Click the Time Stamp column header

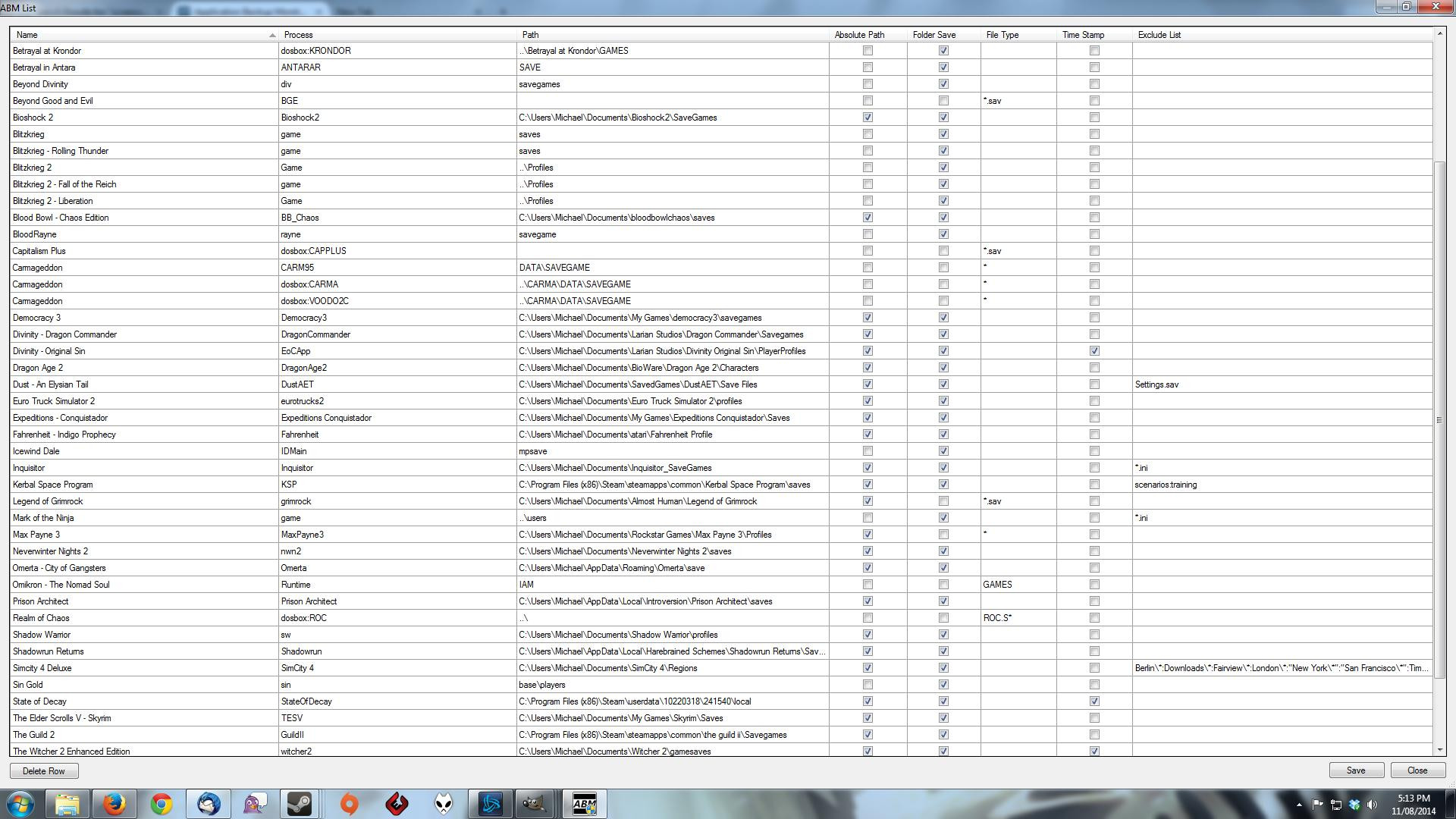[1094, 35]
